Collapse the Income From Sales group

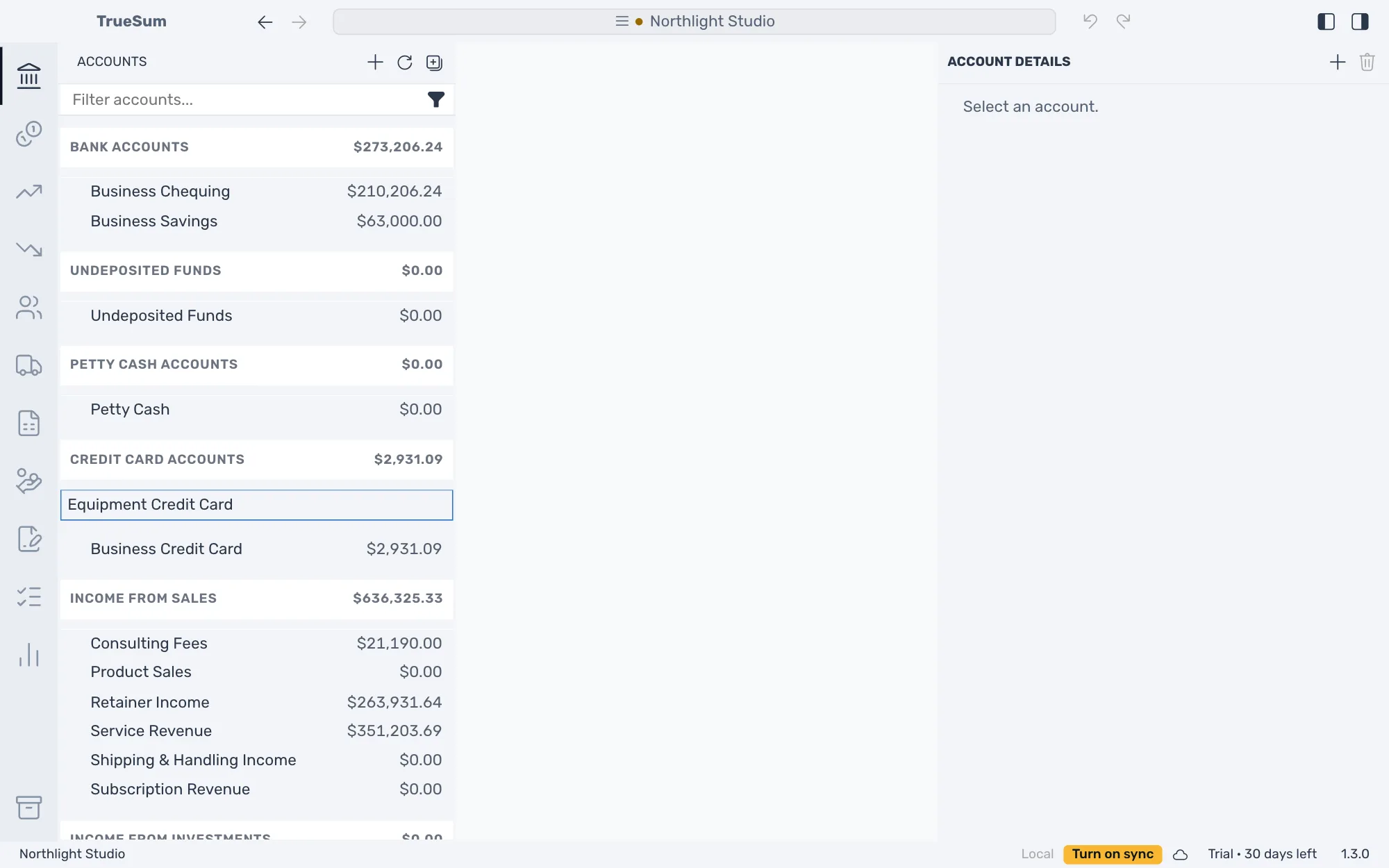[x=256, y=599]
